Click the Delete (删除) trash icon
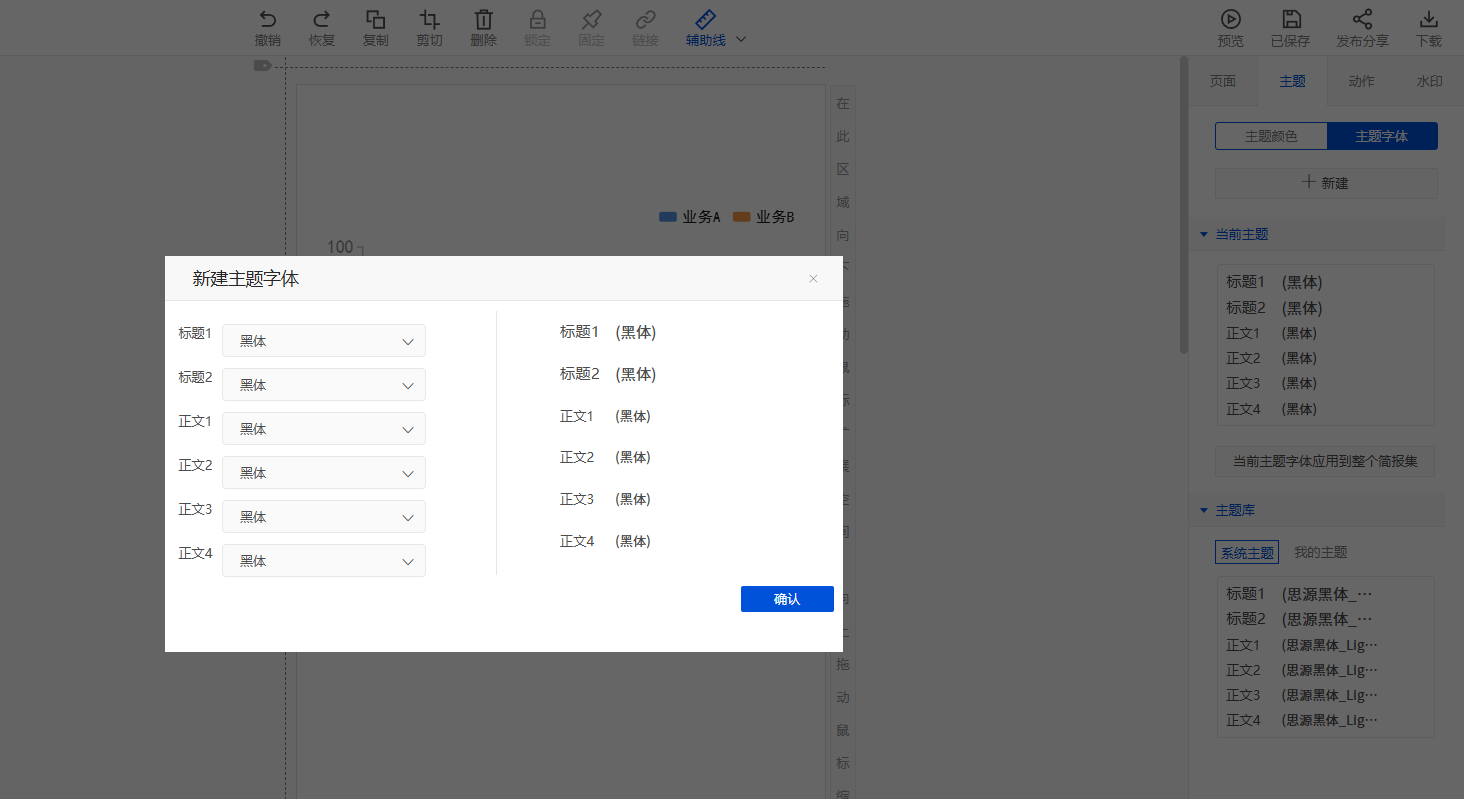1464x799 pixels. [483, 19]
